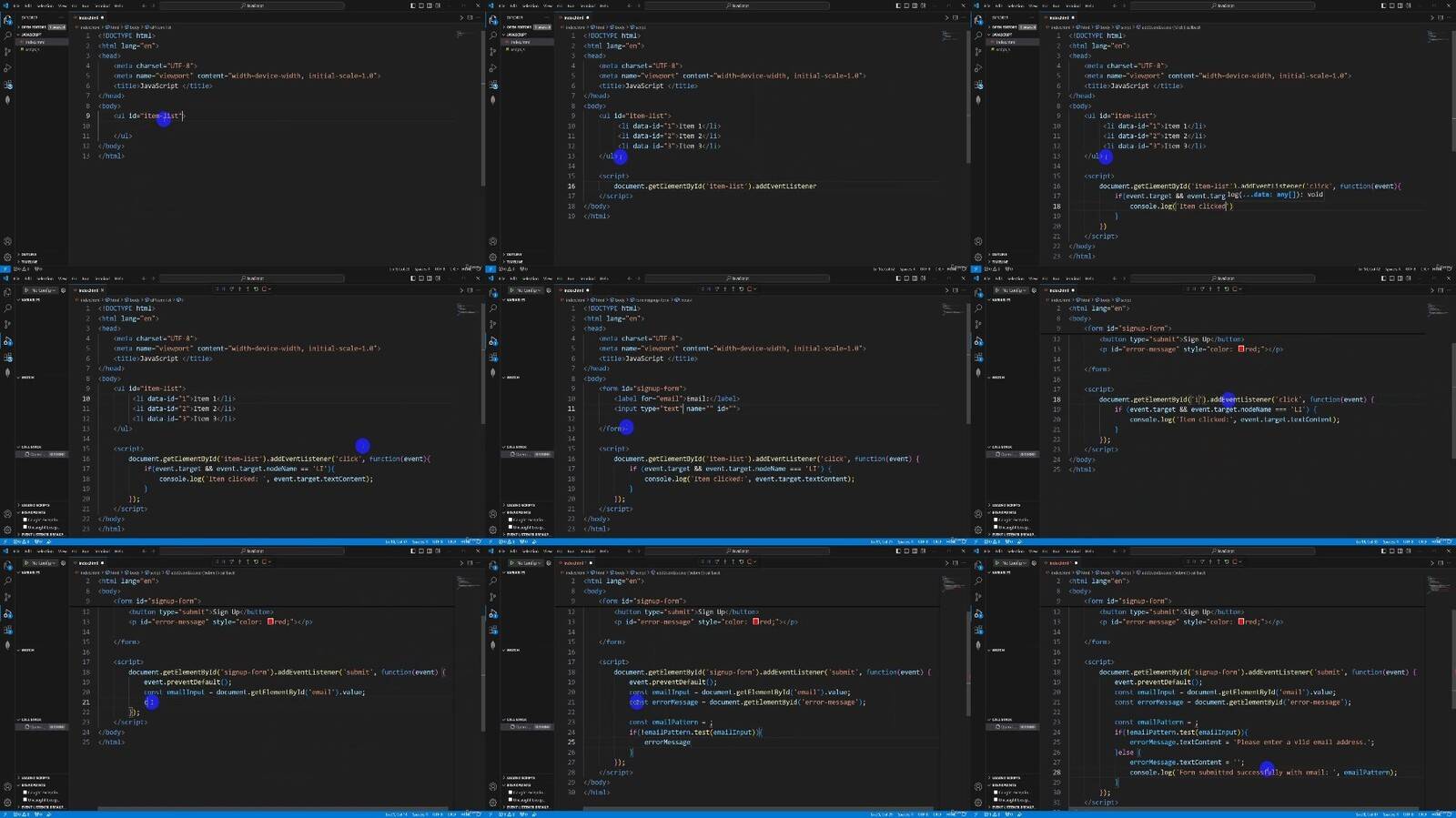1456x818 pixels.
Task: Click red color swatch in window on line 28
Action: [x=1240, y=621]
